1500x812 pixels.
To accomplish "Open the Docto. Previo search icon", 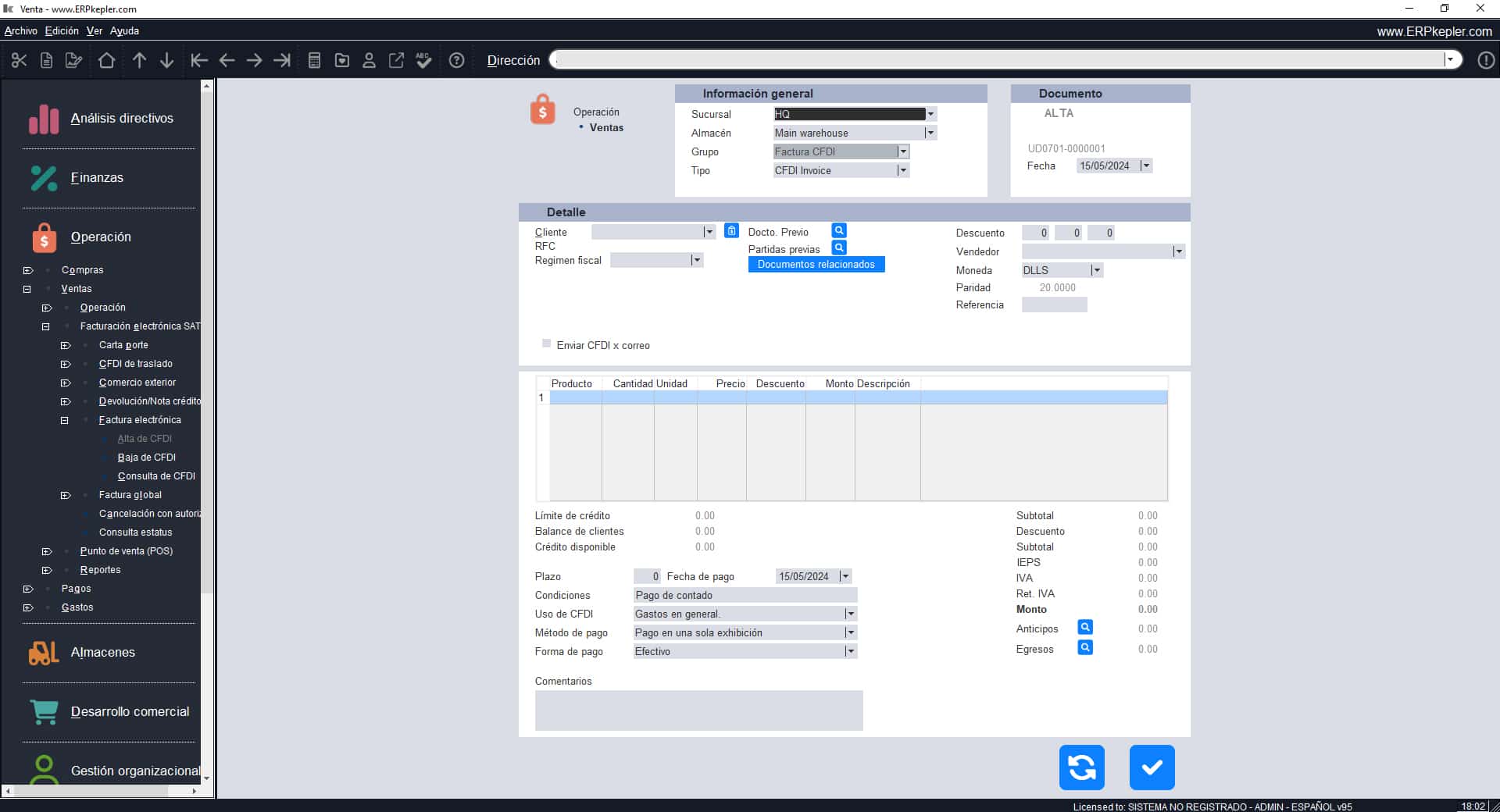I will click(838, 231).
